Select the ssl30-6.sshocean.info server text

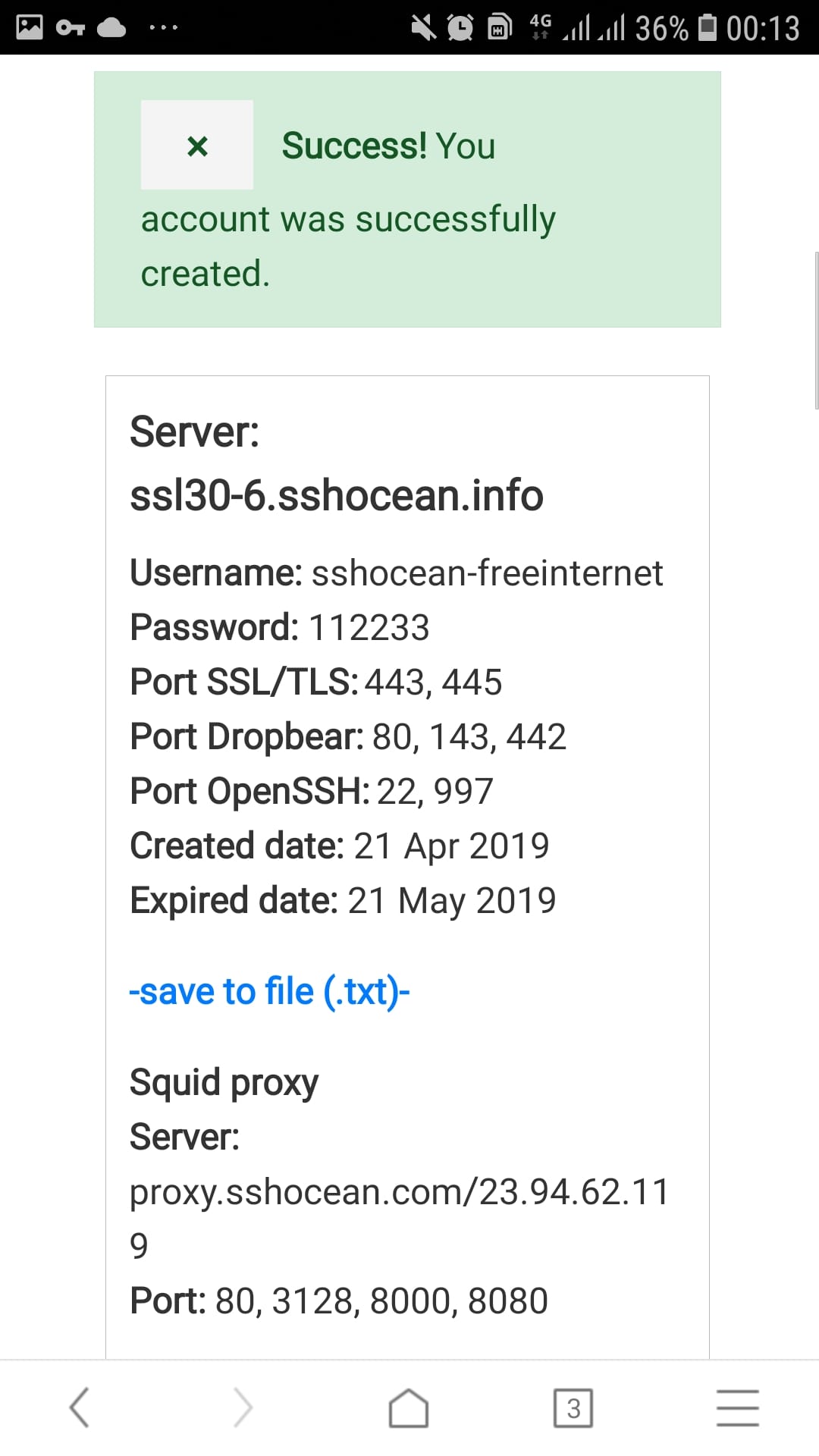tap(337, 495)
